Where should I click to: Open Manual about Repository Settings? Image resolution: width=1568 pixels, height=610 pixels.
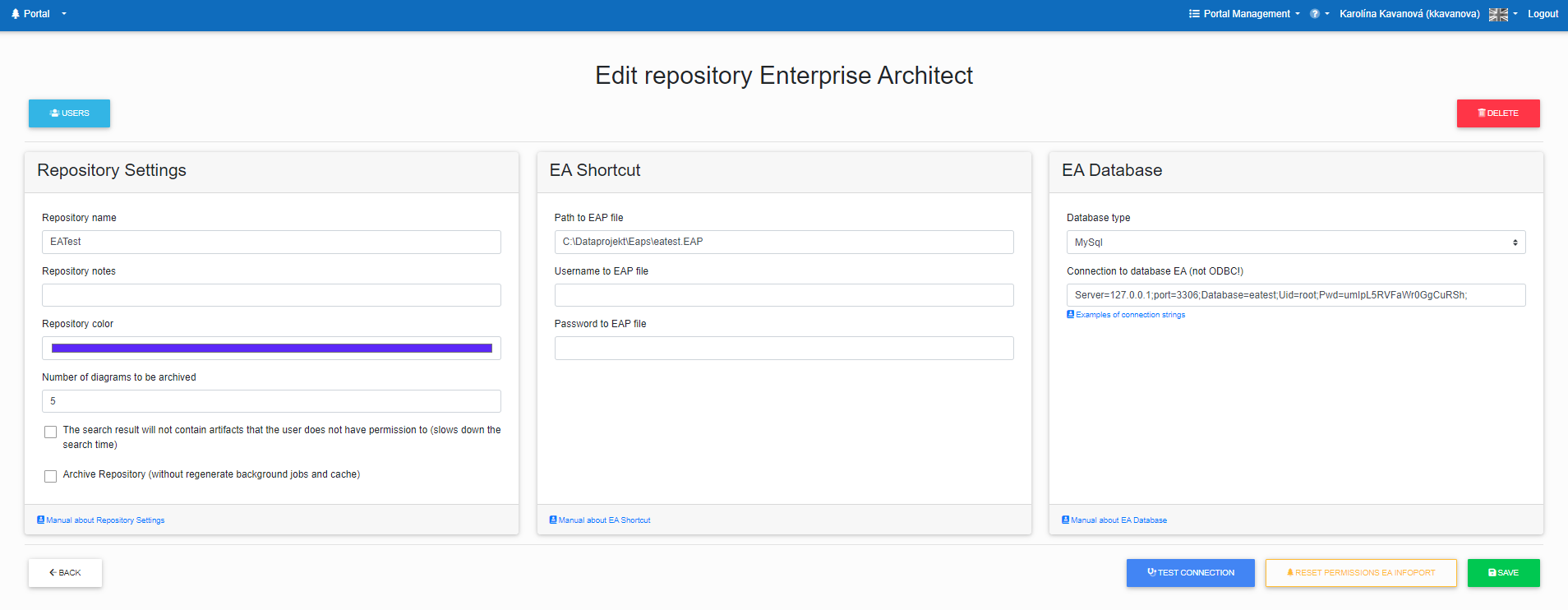(x=101, y=520)
